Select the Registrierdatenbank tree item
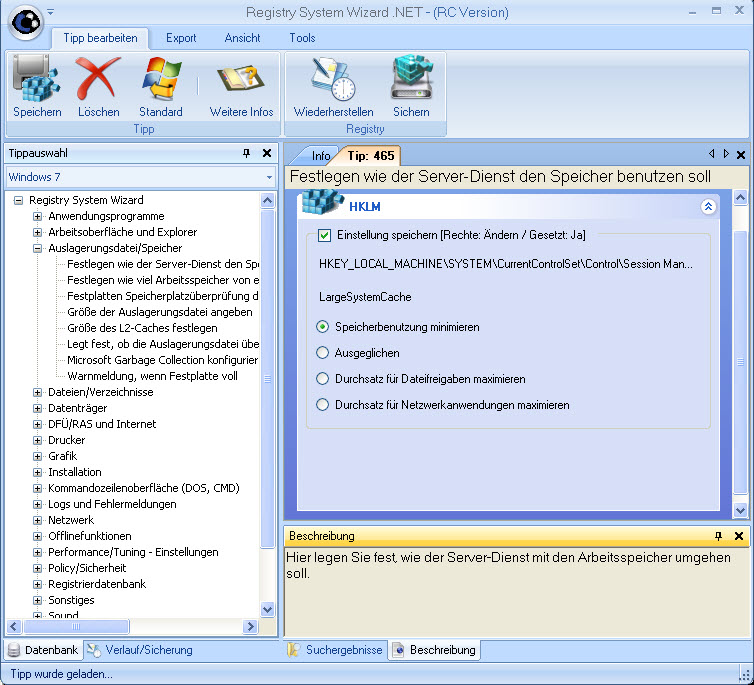Screen dimensions: 754x685 97,584
